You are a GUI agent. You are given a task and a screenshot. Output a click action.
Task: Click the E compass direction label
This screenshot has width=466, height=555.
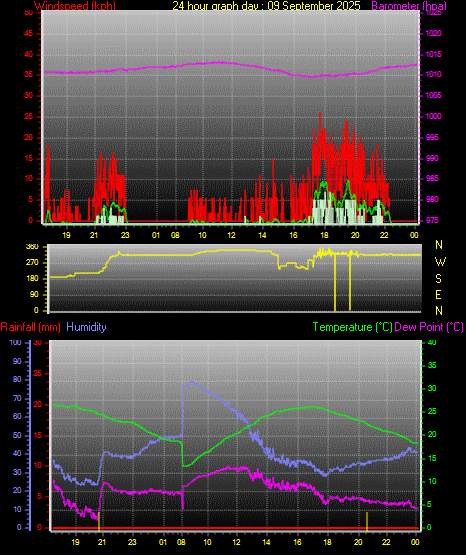pyautogui.click(x=439, y=294)
